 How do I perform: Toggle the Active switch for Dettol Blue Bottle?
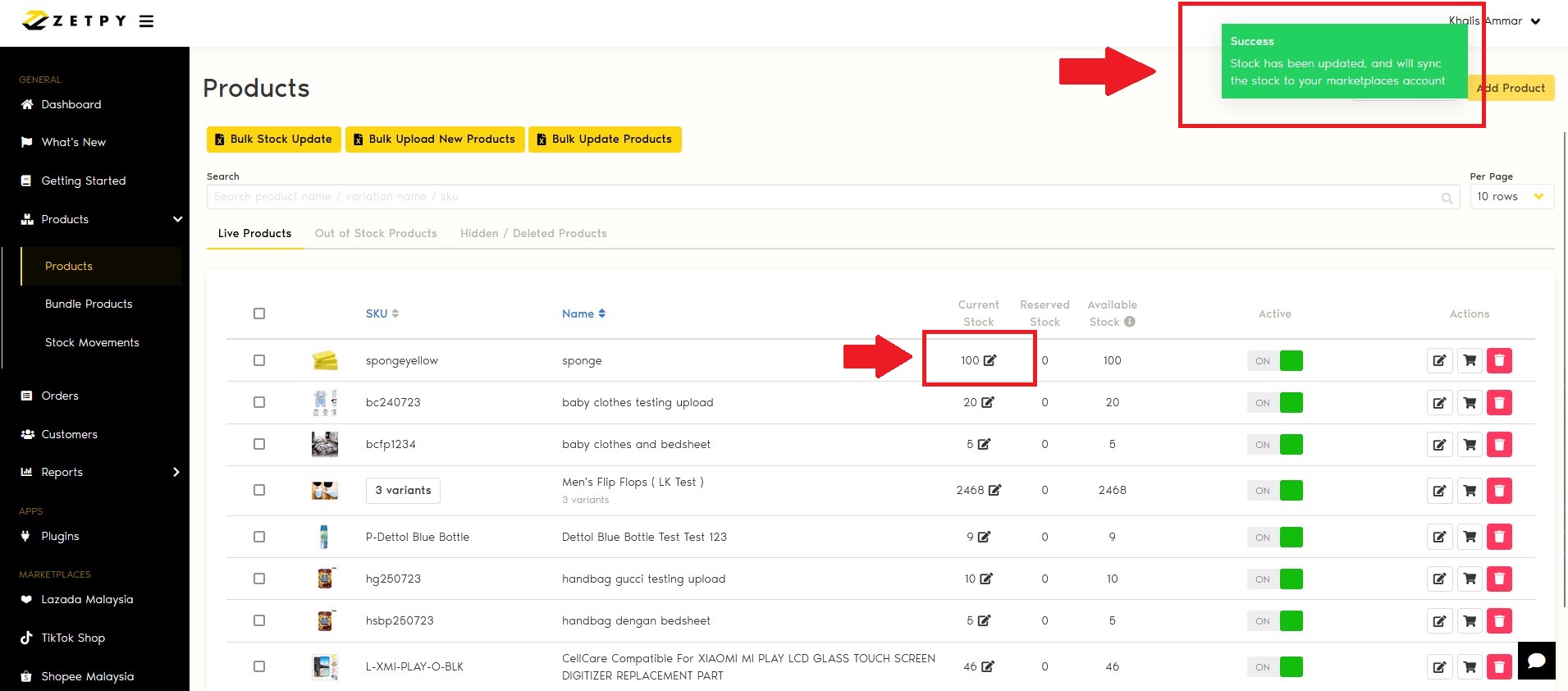[x=1275, y=538]
